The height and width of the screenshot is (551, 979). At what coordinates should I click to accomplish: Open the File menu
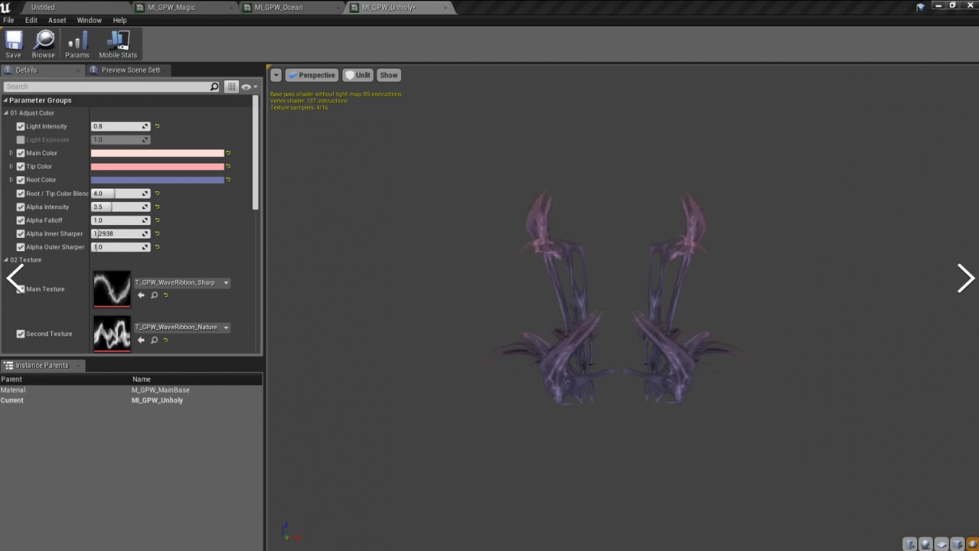click(x=9, y=20)
